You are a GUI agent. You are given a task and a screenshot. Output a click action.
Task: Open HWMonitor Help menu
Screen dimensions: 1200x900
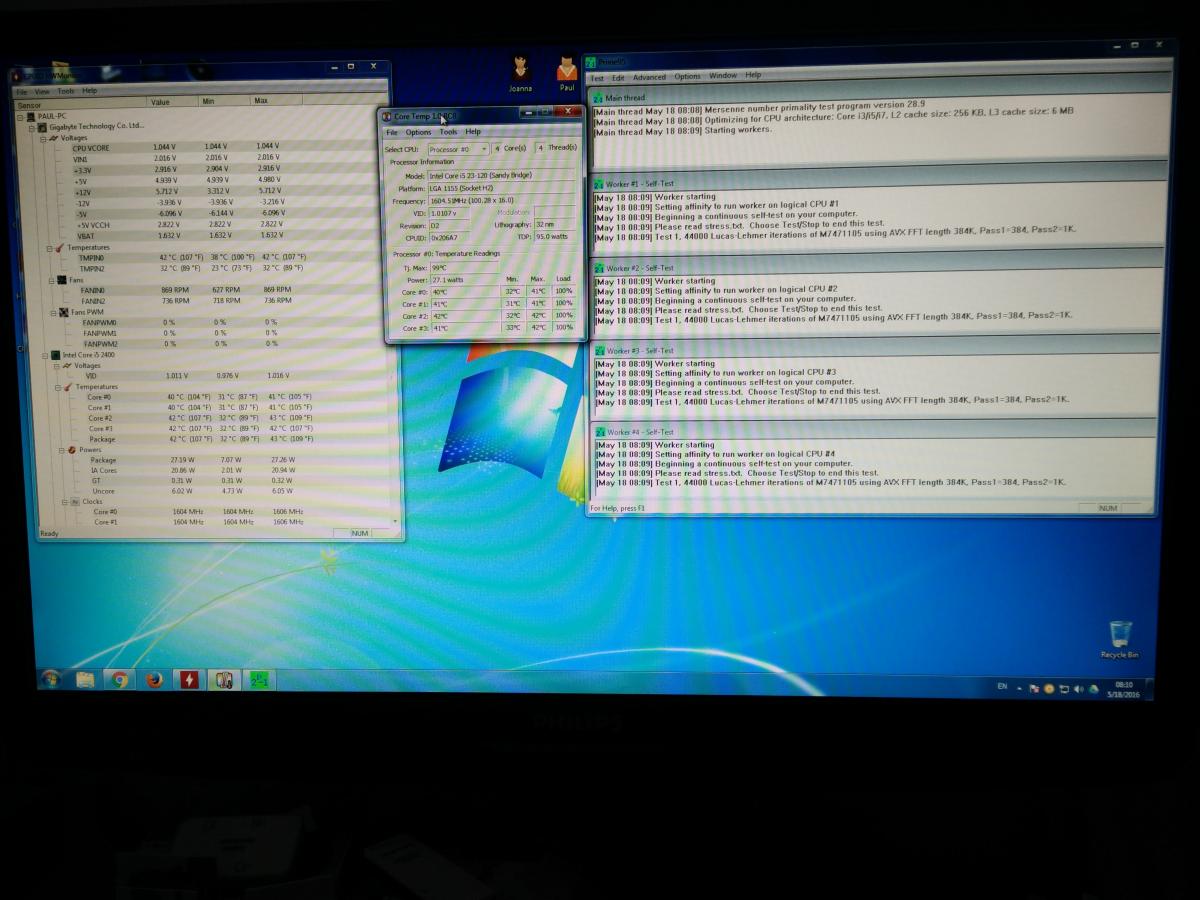(x=90, y=91)
